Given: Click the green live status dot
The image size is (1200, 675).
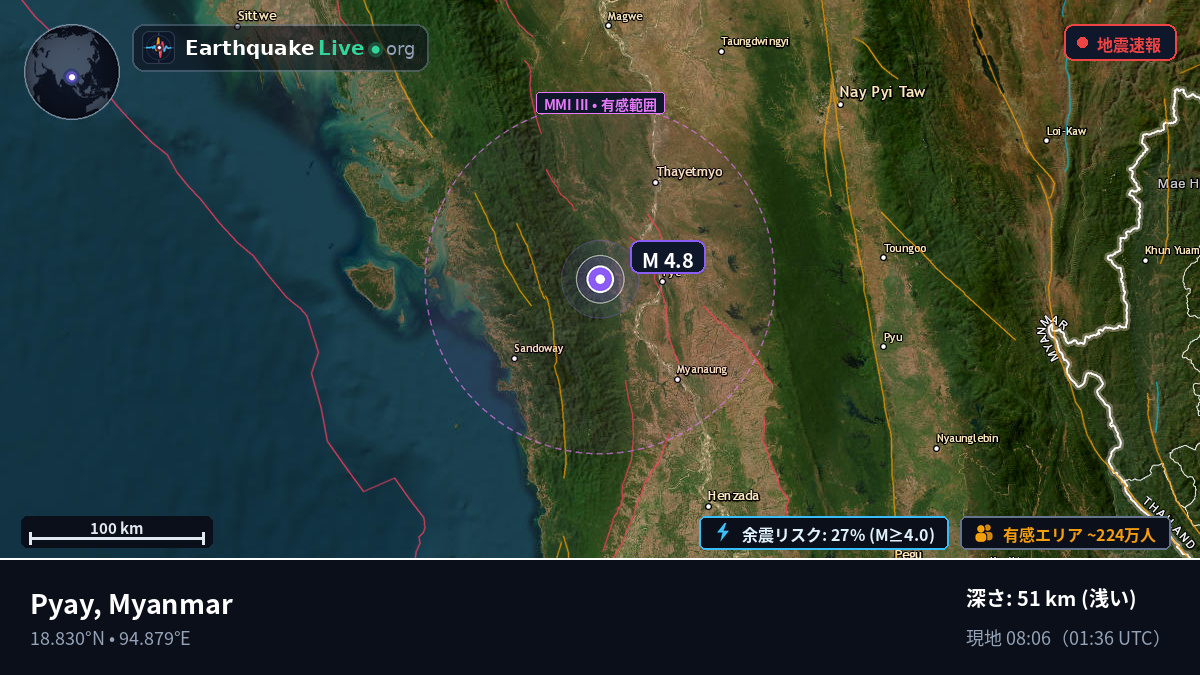Looking at the screenshot, I should point(375,49).
